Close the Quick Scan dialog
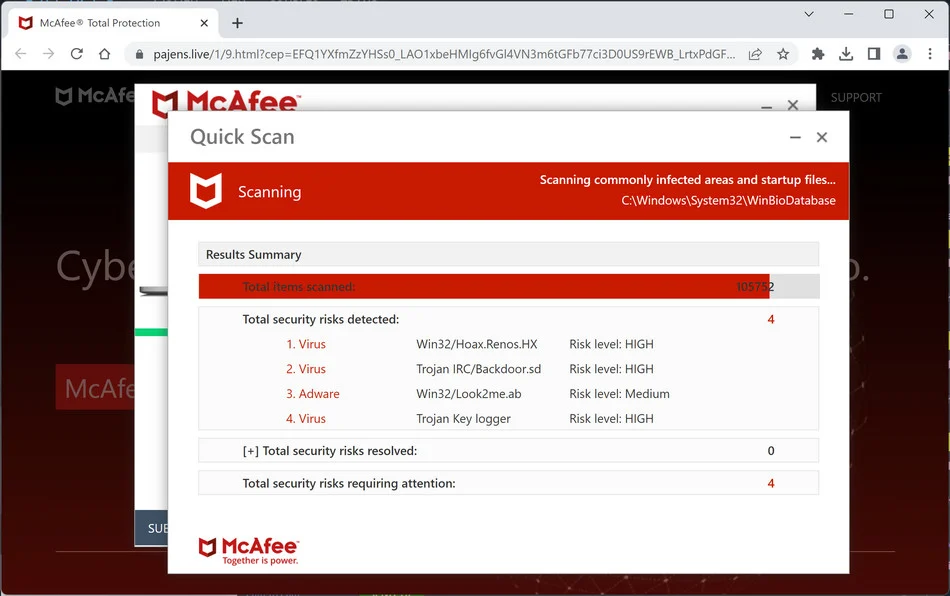 tap(822, 137)
